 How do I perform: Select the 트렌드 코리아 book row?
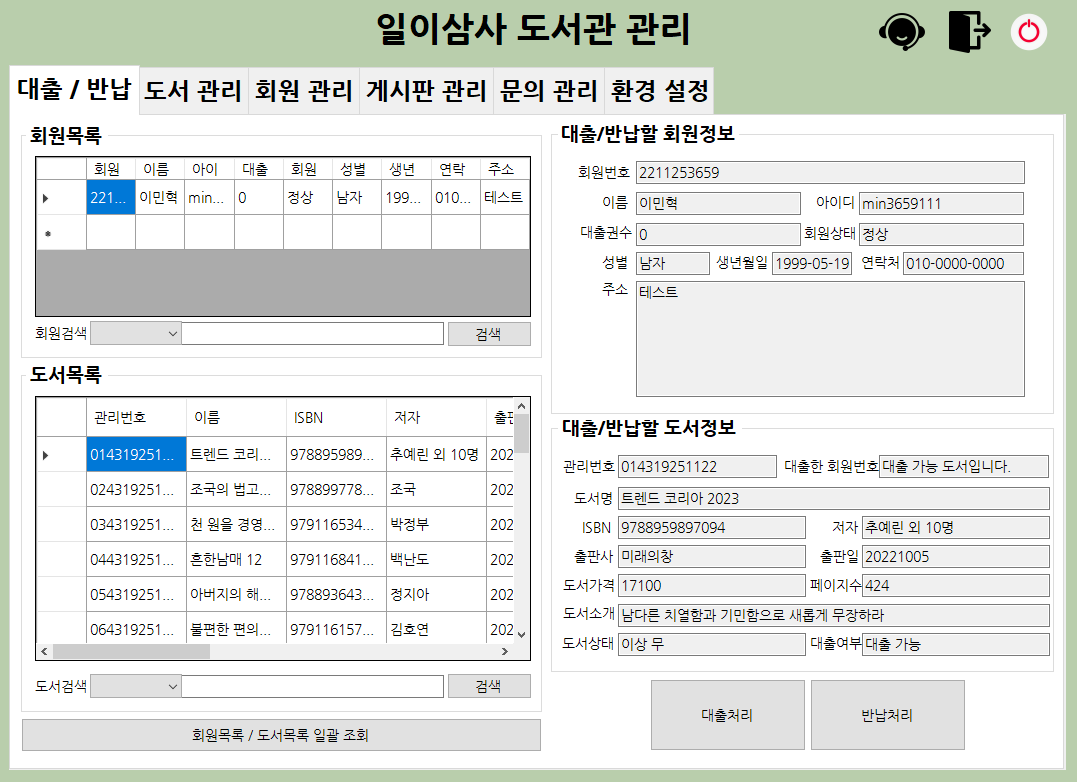pyautogui.click(x=230, y=455)
